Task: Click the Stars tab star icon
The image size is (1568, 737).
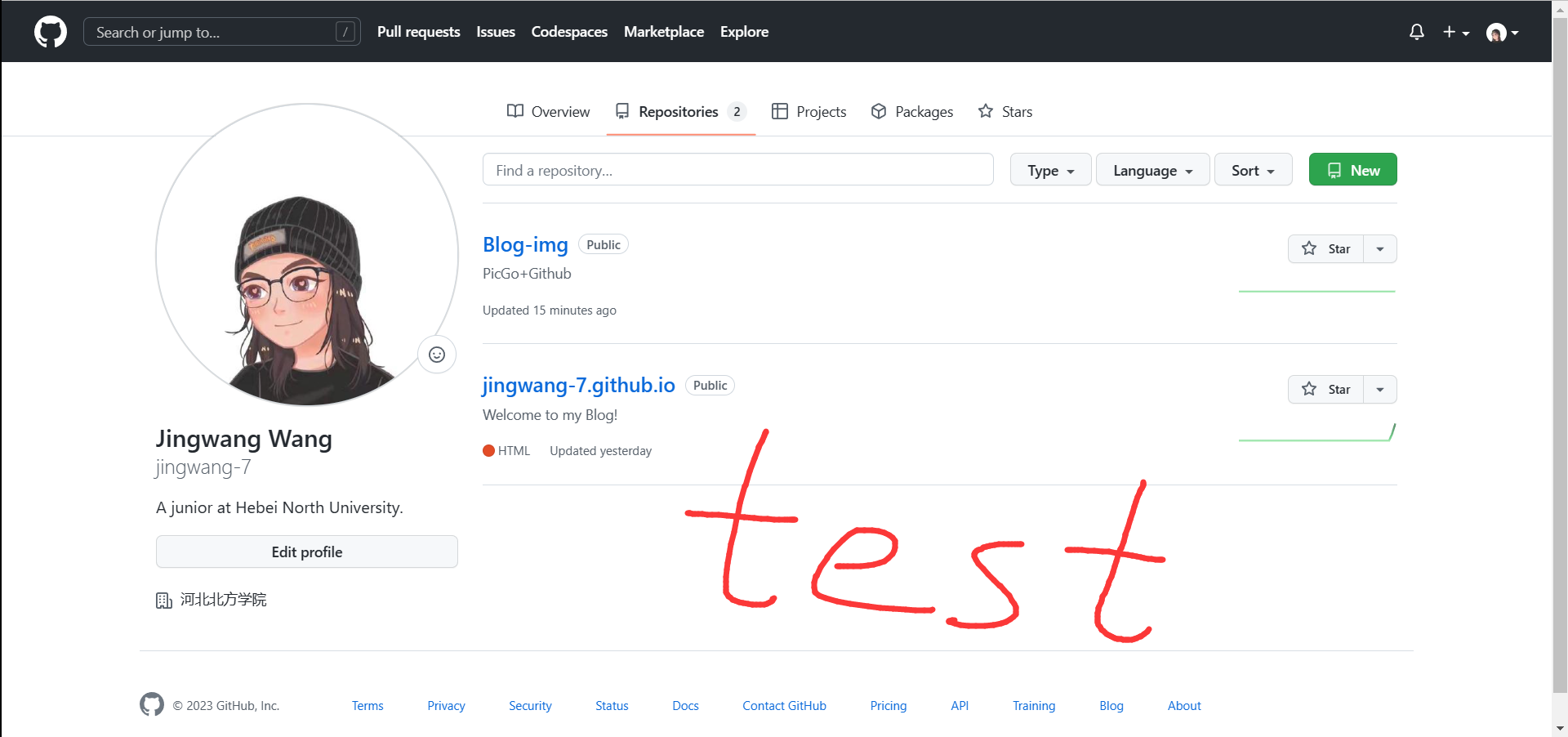Action: (x=986, y=111)
